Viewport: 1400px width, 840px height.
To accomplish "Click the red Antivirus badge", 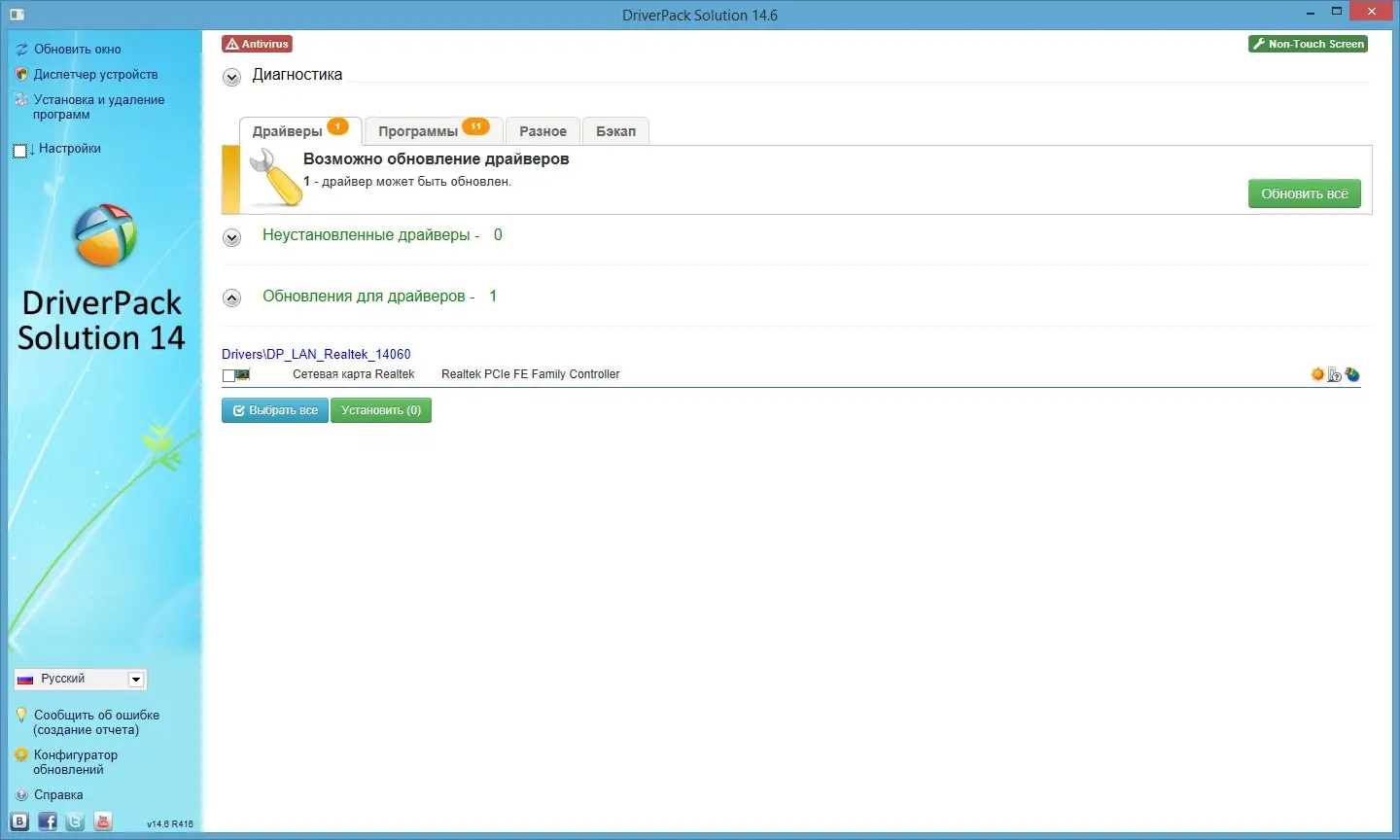I will point(257,43).
